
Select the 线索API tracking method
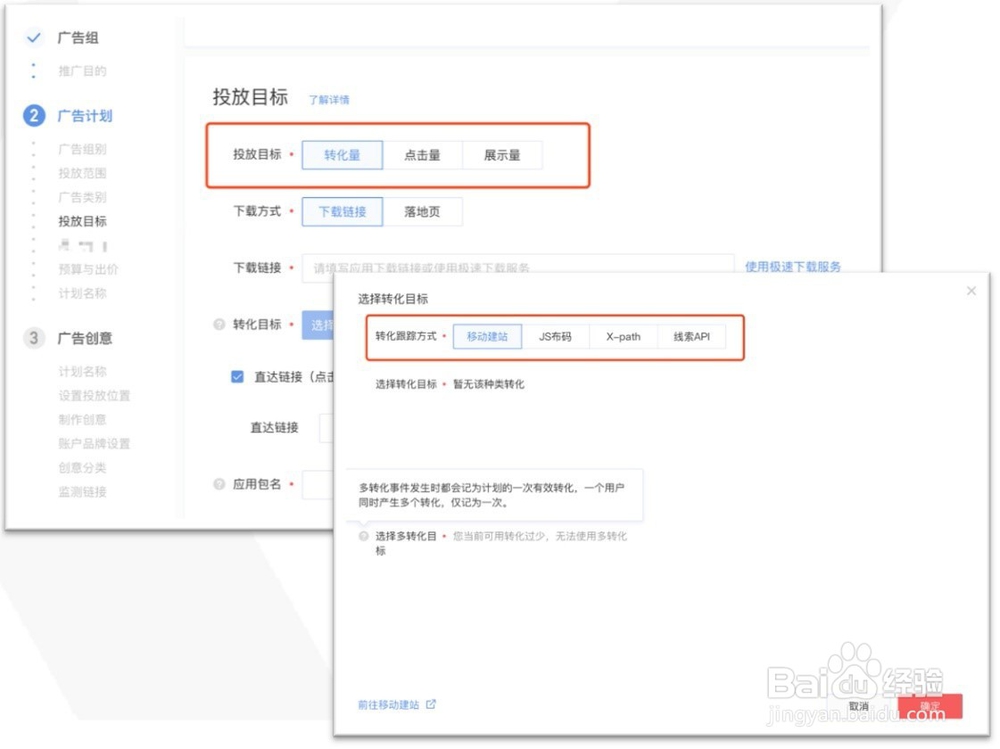click(x=694, y=337)
